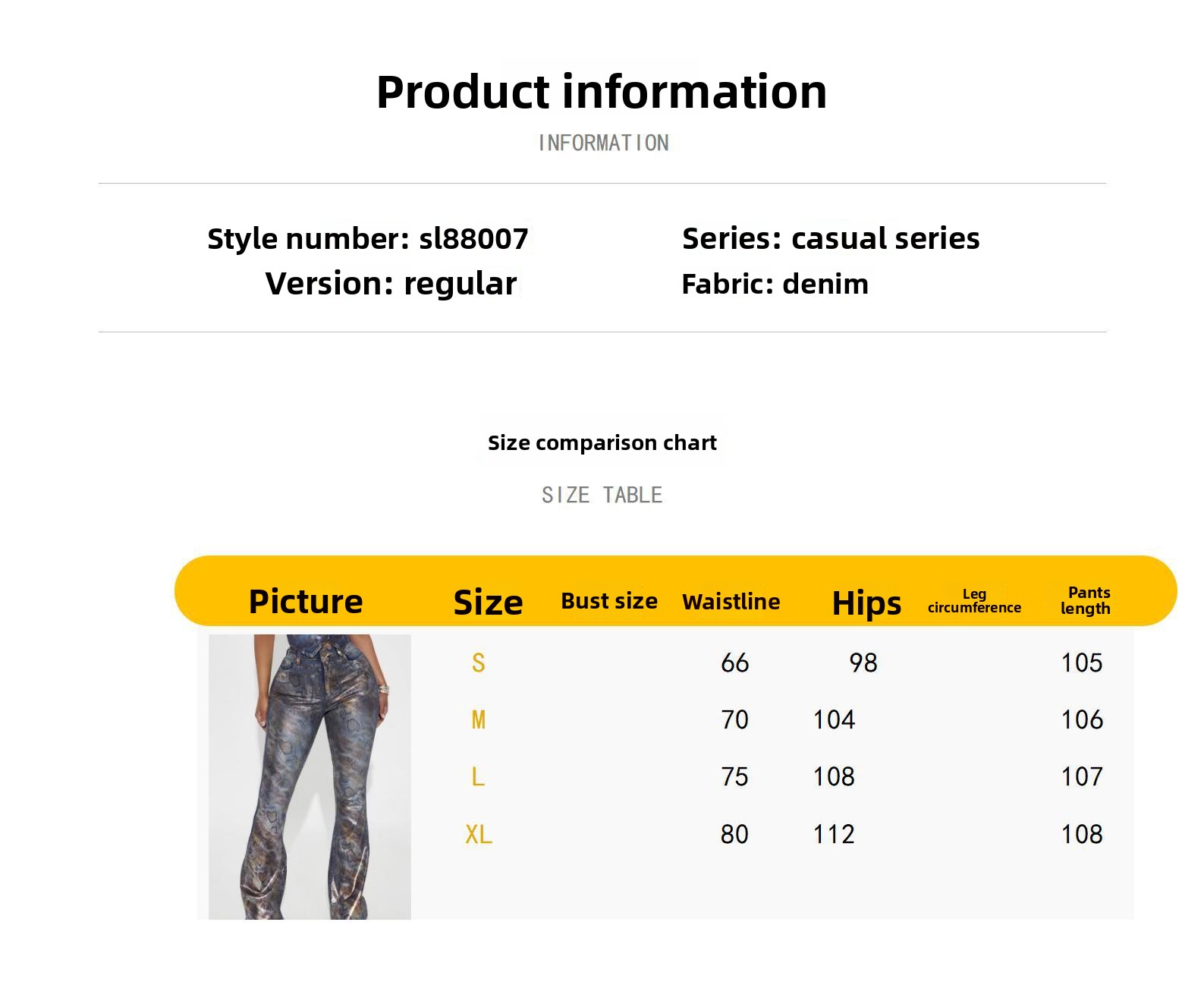Select the Style number sl88007 text
The width and height of the screenshot is (1204, 985).
coord(368,239)
